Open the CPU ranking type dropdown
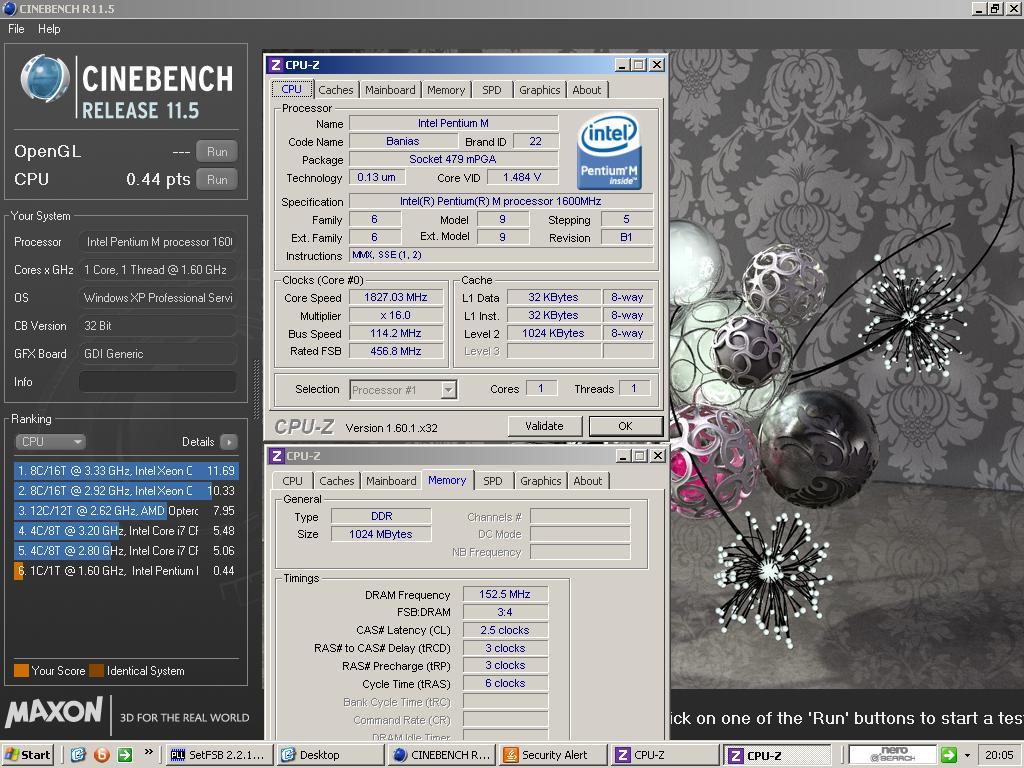This screenshot has height=768, width=1024. [50, 441]
